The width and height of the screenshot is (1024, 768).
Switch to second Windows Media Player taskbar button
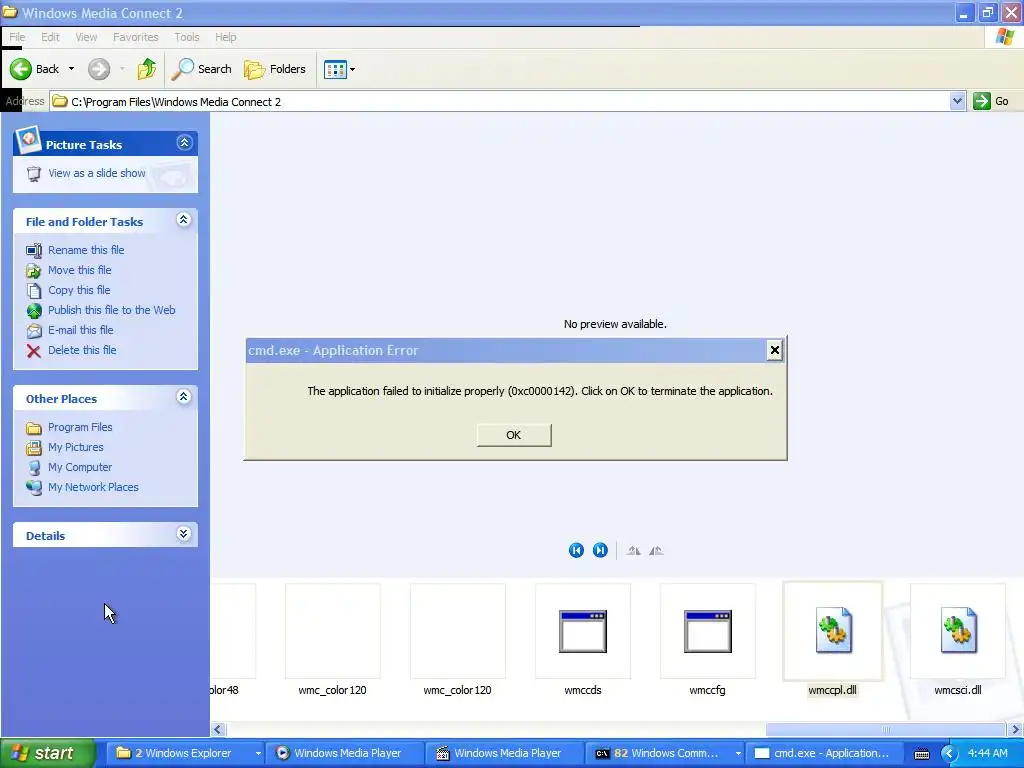point(505,754)
